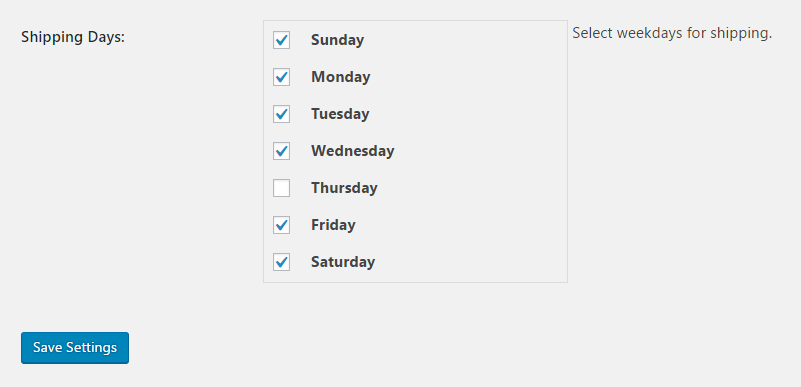Click the Save Settings button
This screenshot has height=387, width=801.
(x=75, y=348)
